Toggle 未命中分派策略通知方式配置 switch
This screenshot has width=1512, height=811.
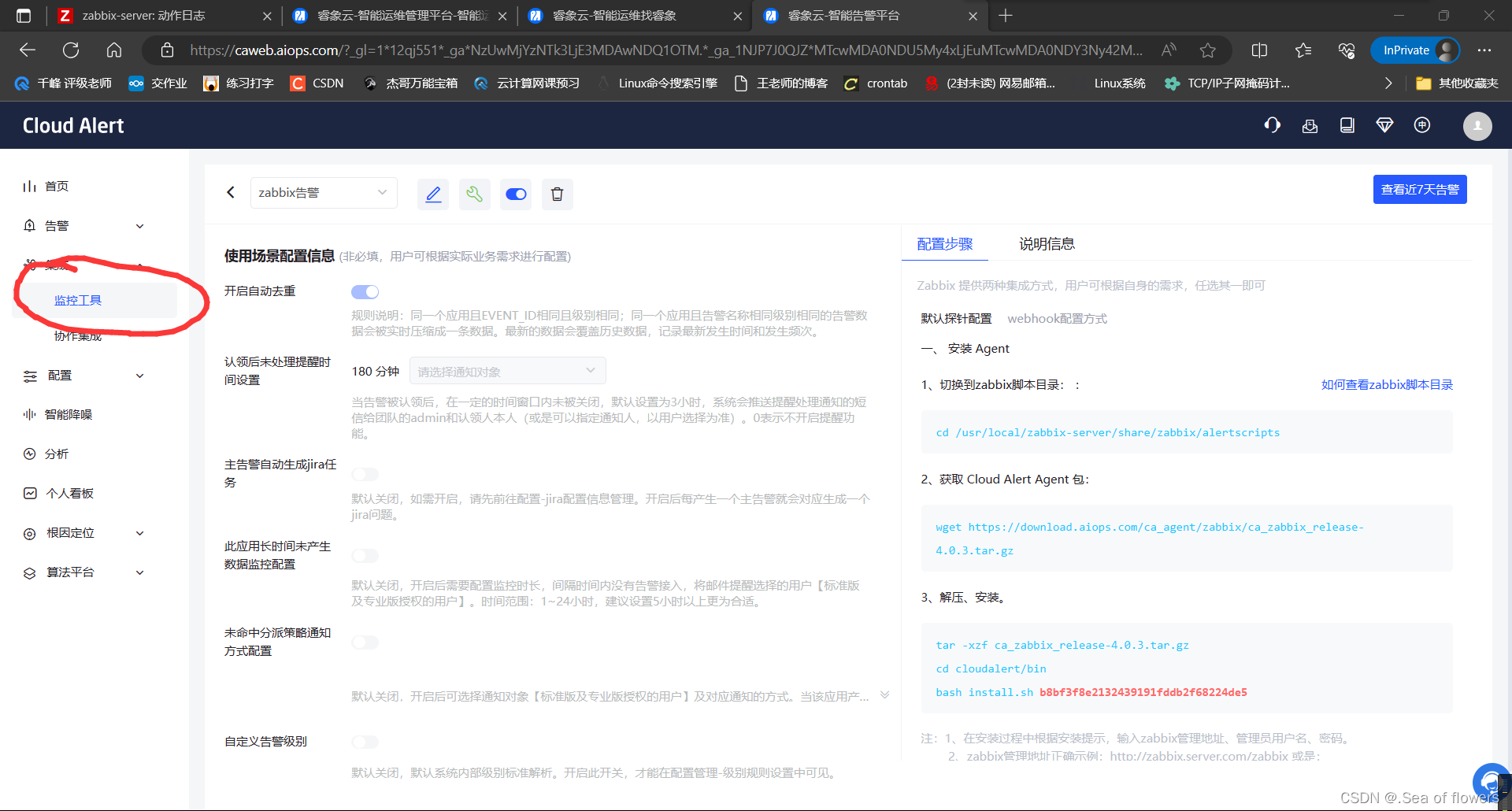tap(365, 643)
